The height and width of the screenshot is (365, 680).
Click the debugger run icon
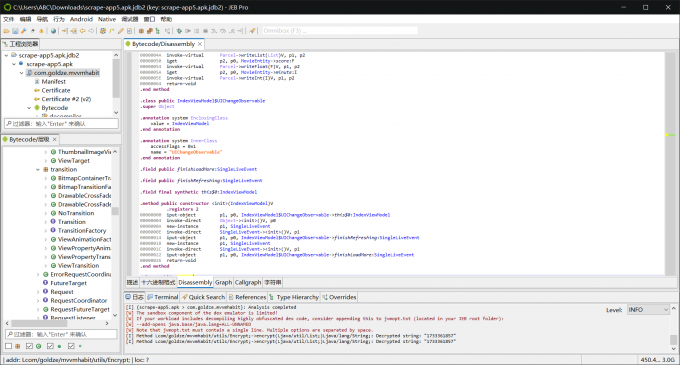click(188, 31)
